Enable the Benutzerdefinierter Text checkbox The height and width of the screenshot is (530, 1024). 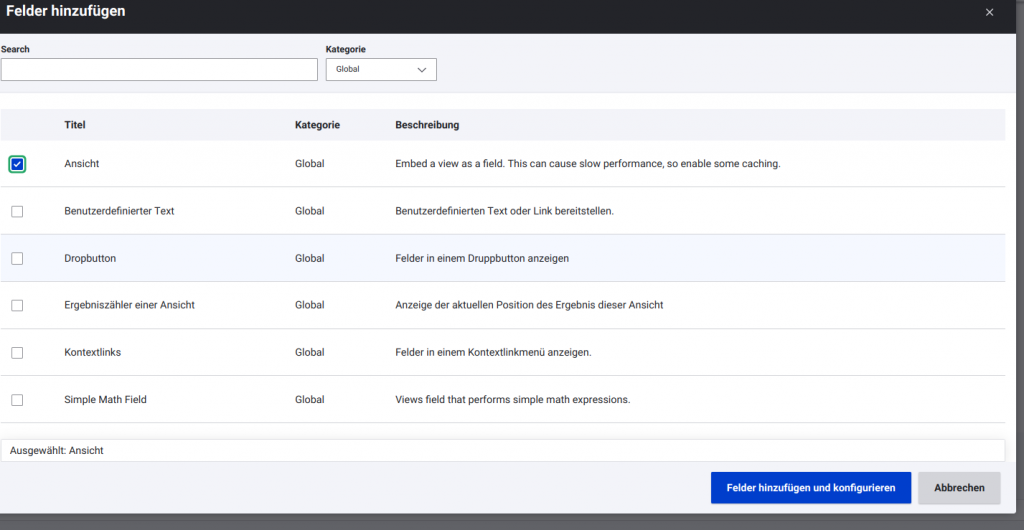coord(17,211)
